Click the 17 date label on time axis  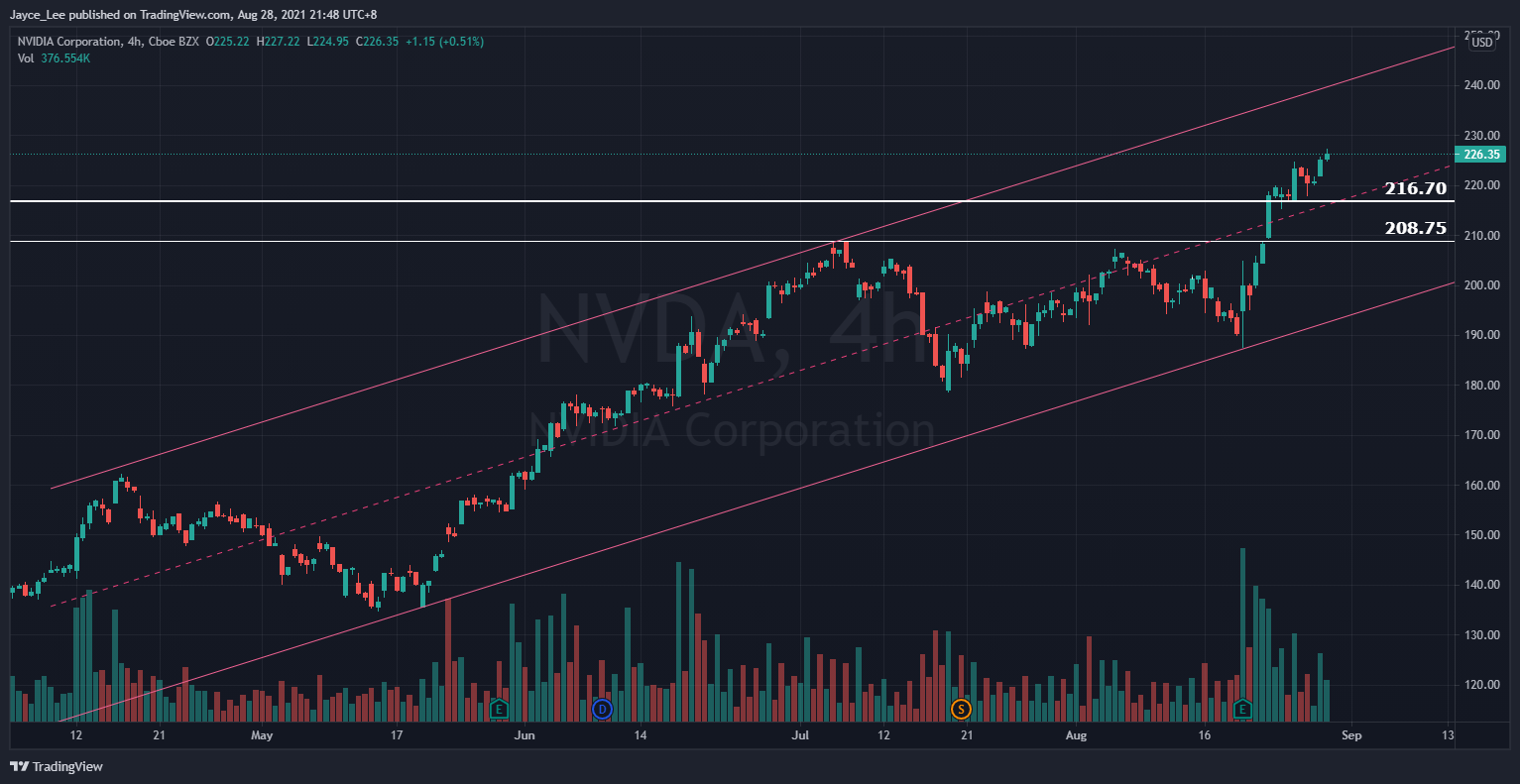click(397, 735)
